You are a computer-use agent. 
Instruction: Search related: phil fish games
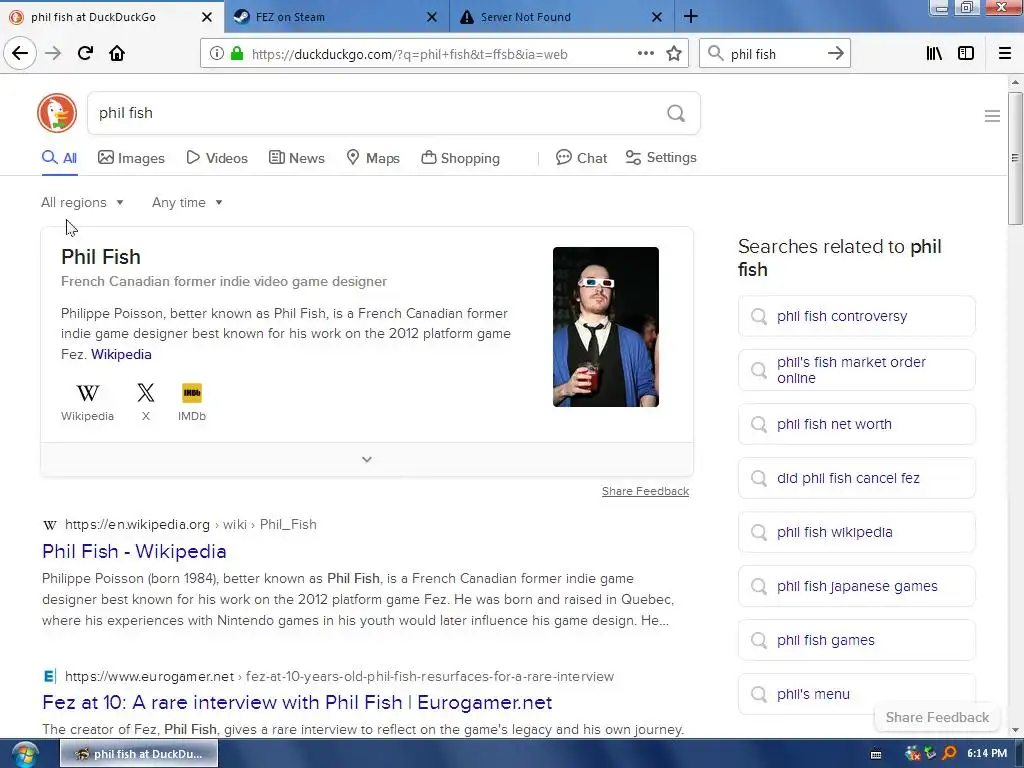[x=857, y=640]
